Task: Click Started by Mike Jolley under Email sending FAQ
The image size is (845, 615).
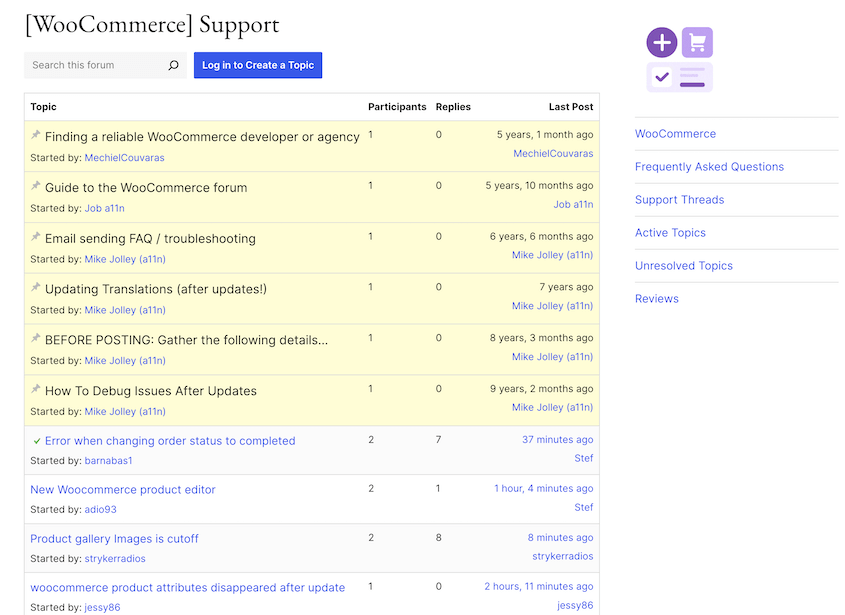Action: tap(125, 259)
